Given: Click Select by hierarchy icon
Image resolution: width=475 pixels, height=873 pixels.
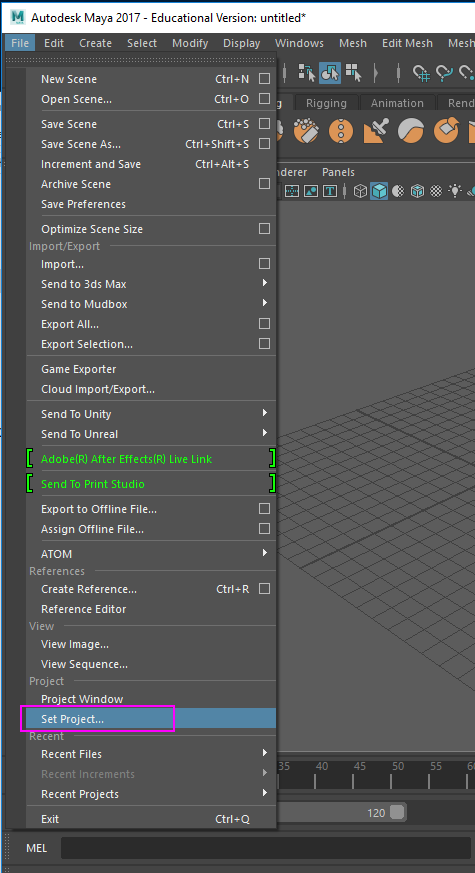Looking at the screenshot, I should click(307, 72).
